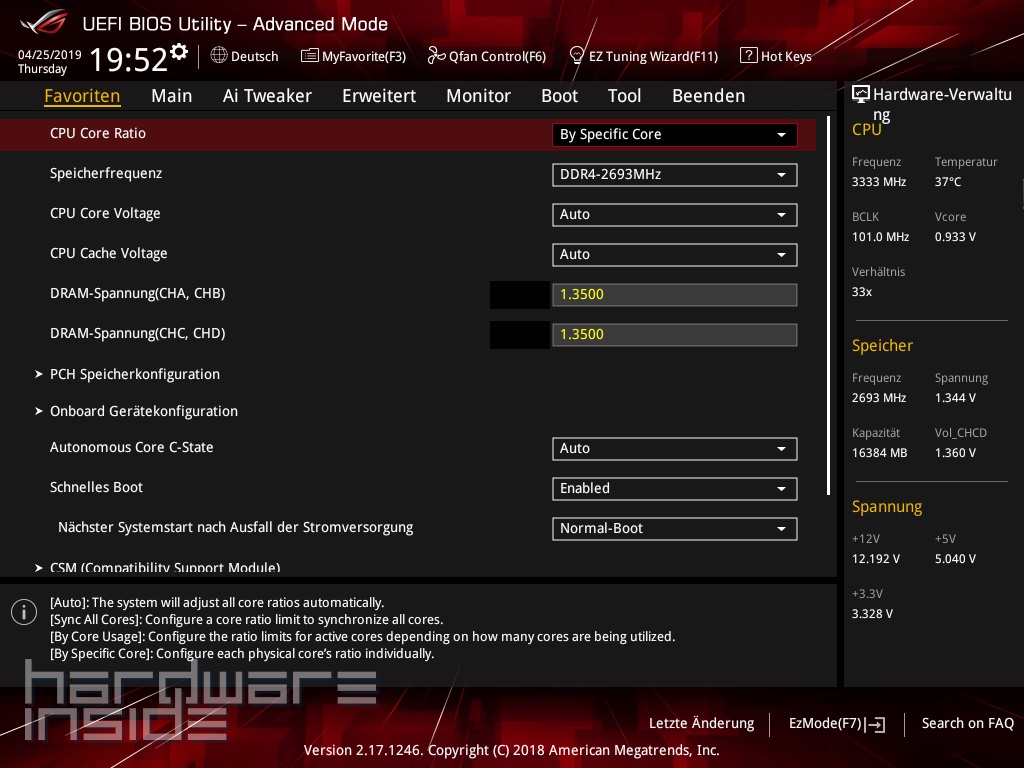Click the globe language icon for Deutsch
Image resolution: width=1024 pixels, height=768 pixels.
219,56
